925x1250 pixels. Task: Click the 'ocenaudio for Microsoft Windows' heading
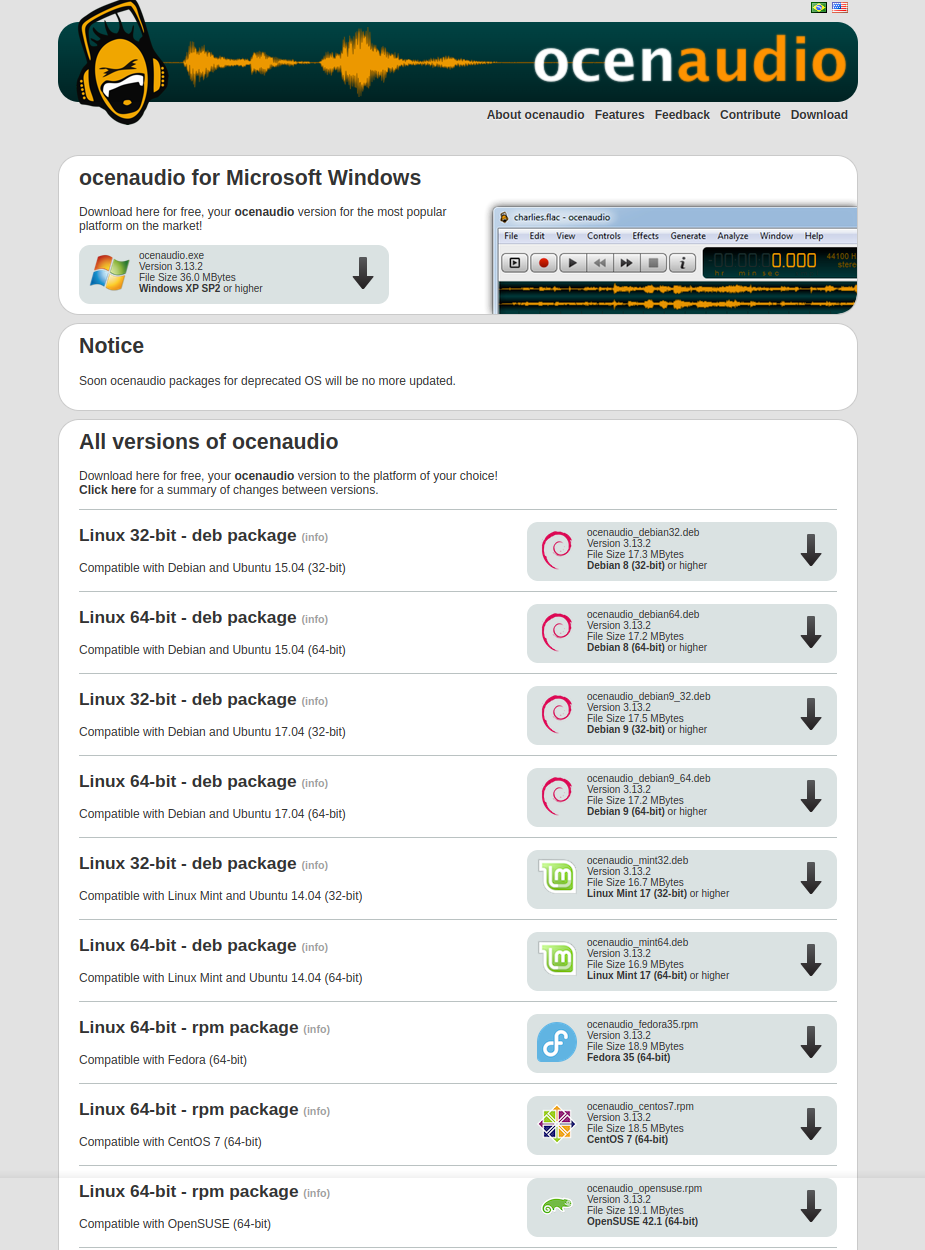pyautogui.click(x=250, y=178)
